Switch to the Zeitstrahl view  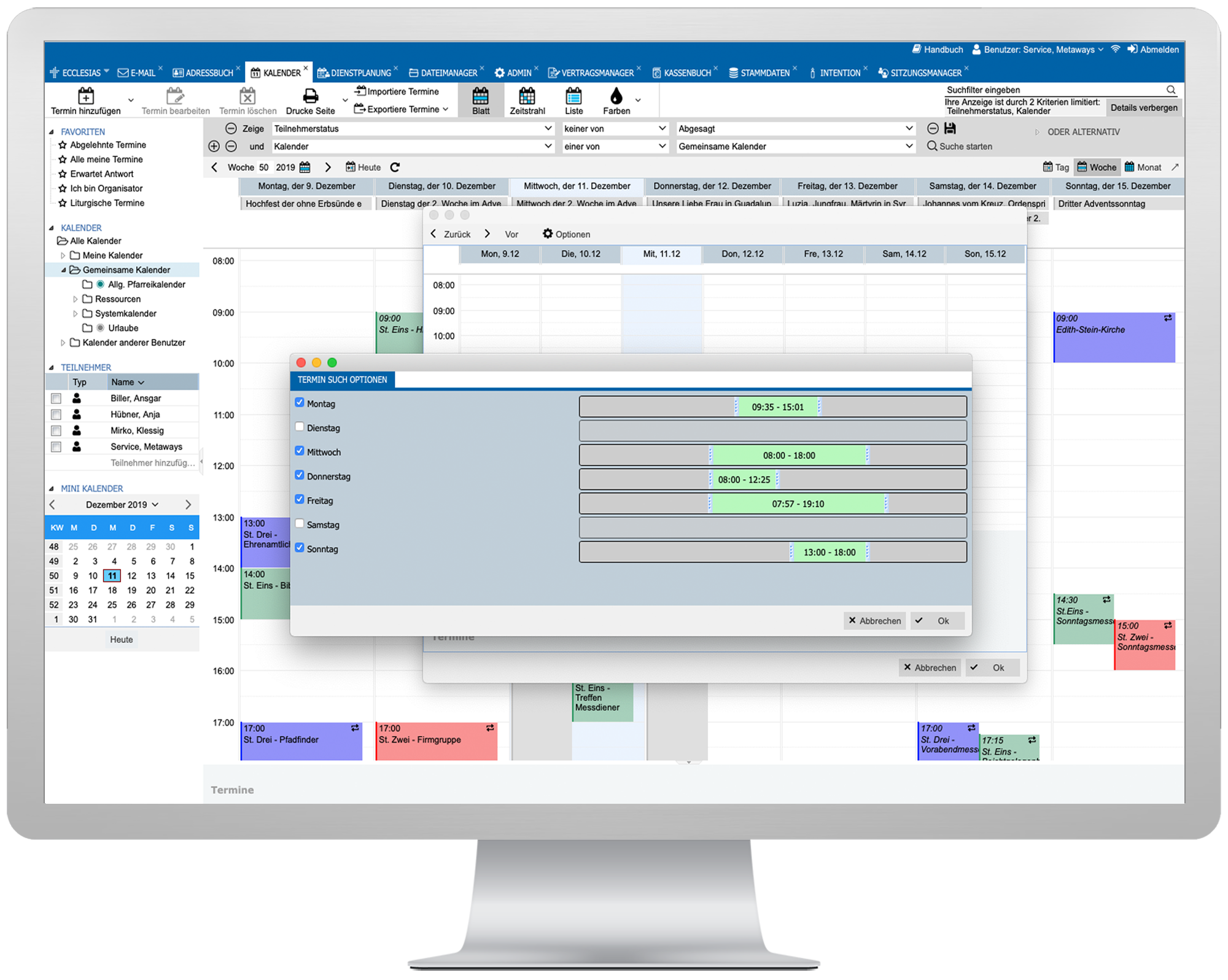(x=527, y=101)
